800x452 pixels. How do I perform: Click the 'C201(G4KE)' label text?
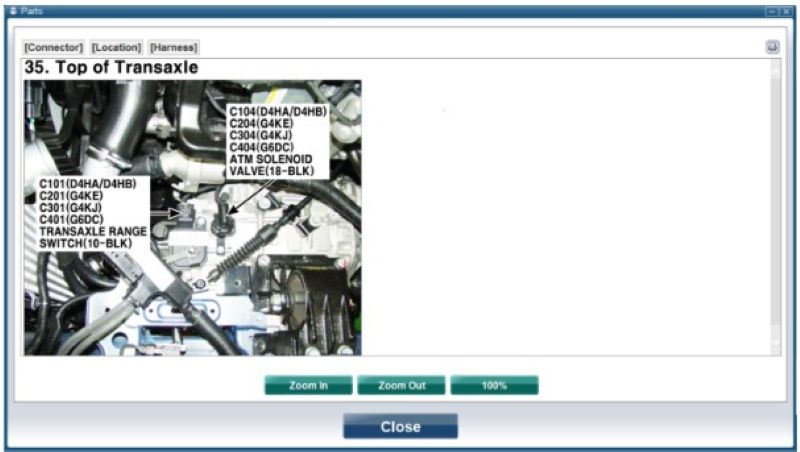click(71, 196)
